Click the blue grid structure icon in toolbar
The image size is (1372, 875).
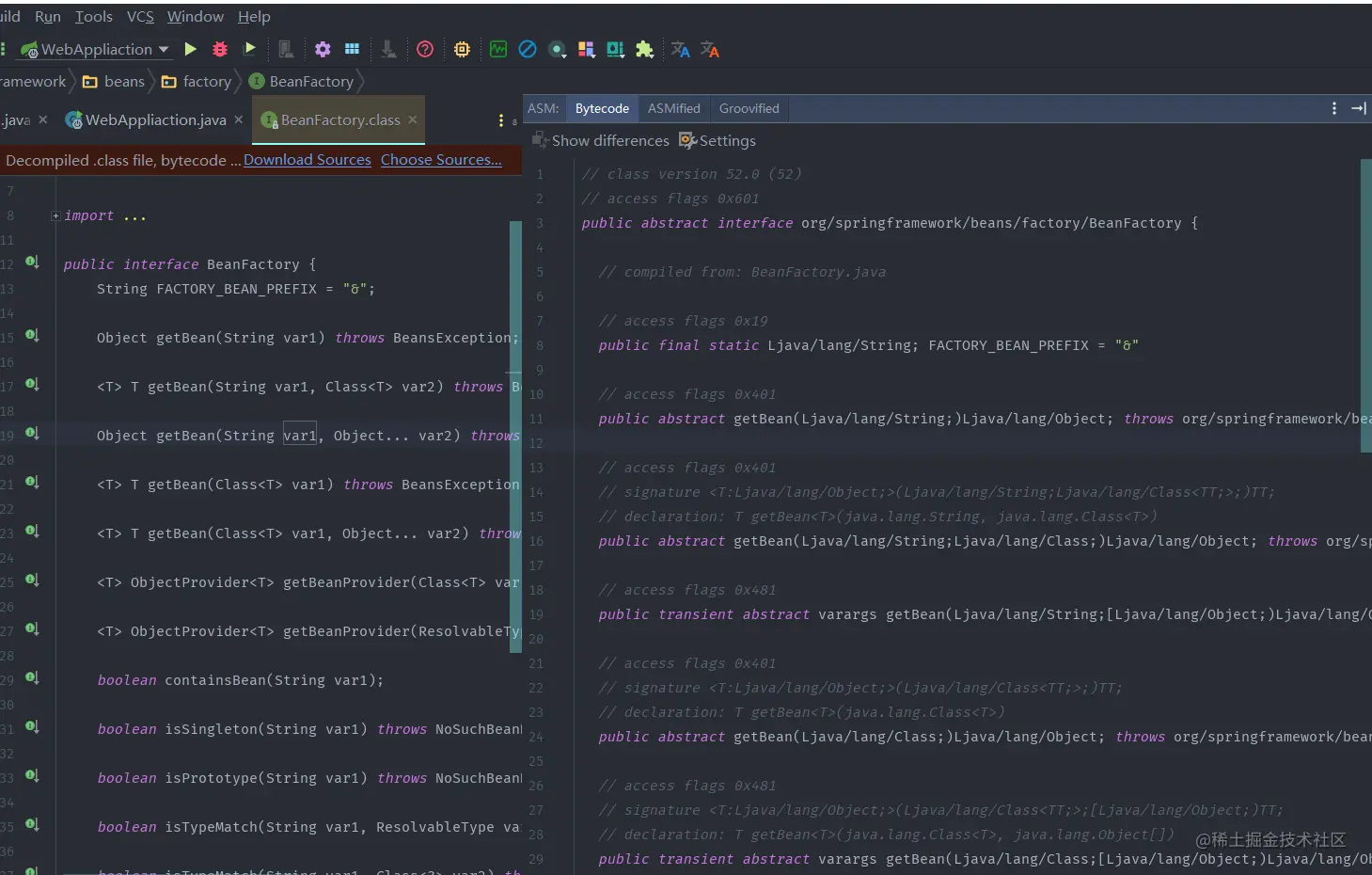[x=353, y=49]
